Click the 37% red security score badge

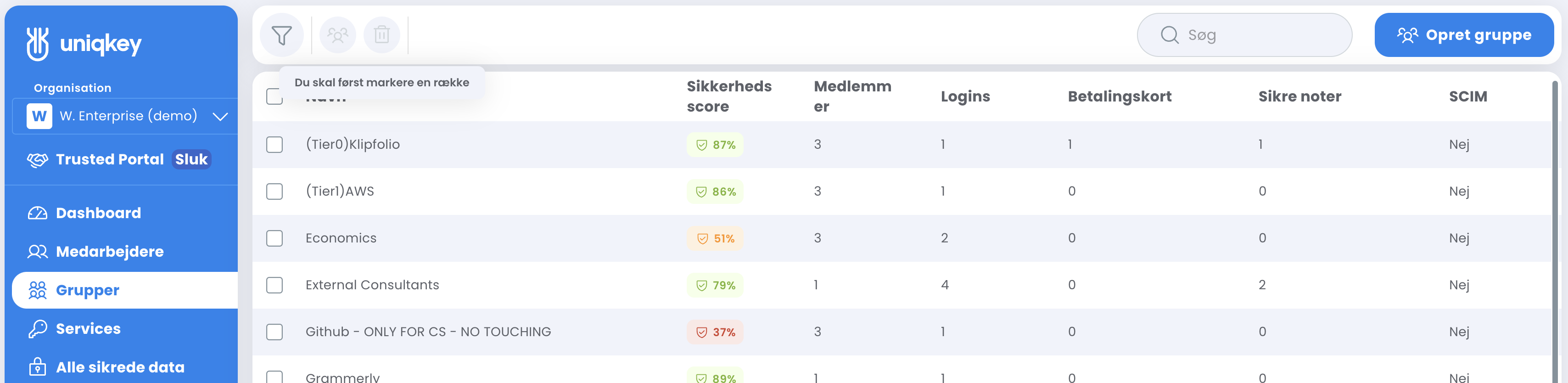point(715,332)
